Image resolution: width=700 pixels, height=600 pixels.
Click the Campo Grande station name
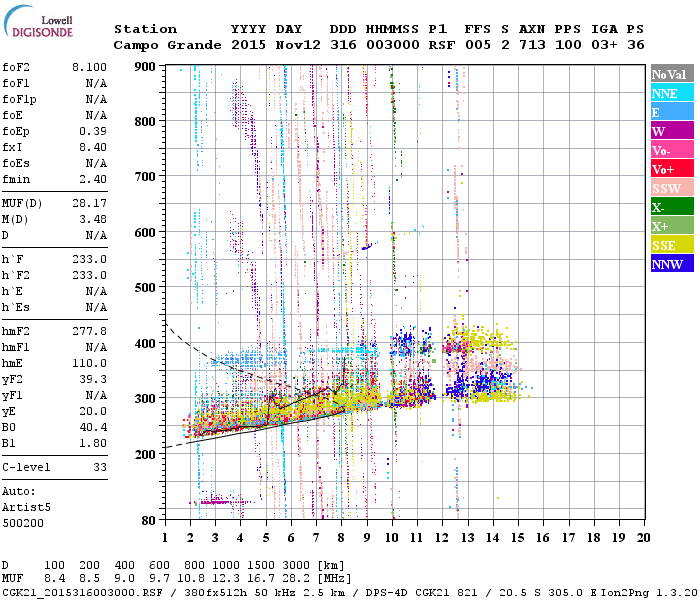pos(167,45)
